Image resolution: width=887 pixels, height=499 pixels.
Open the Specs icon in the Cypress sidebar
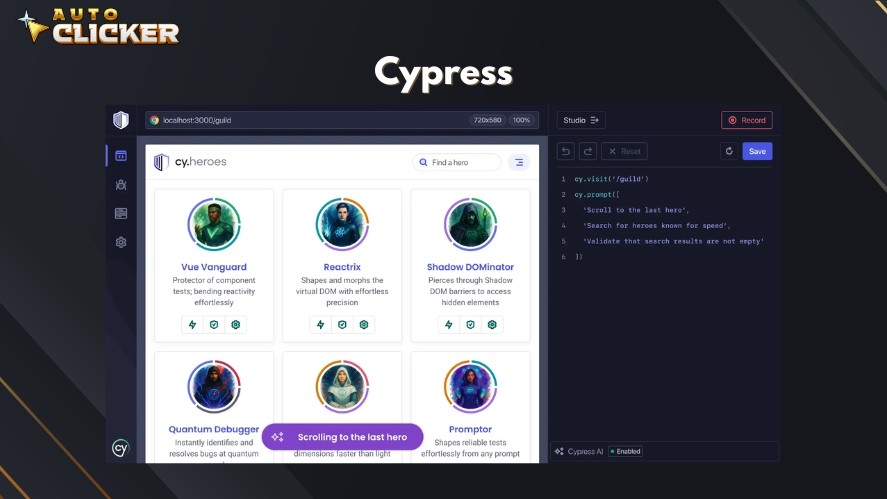120,156
